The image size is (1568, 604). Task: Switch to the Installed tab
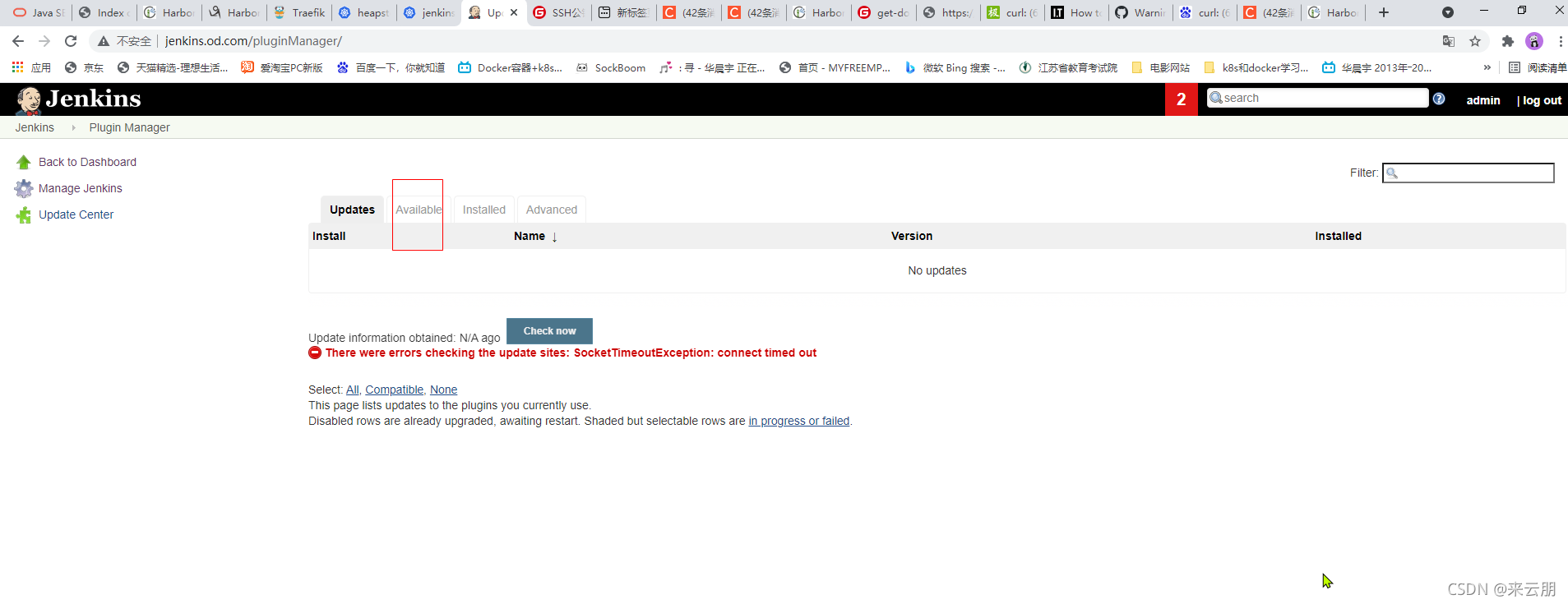tap(483, 210)
